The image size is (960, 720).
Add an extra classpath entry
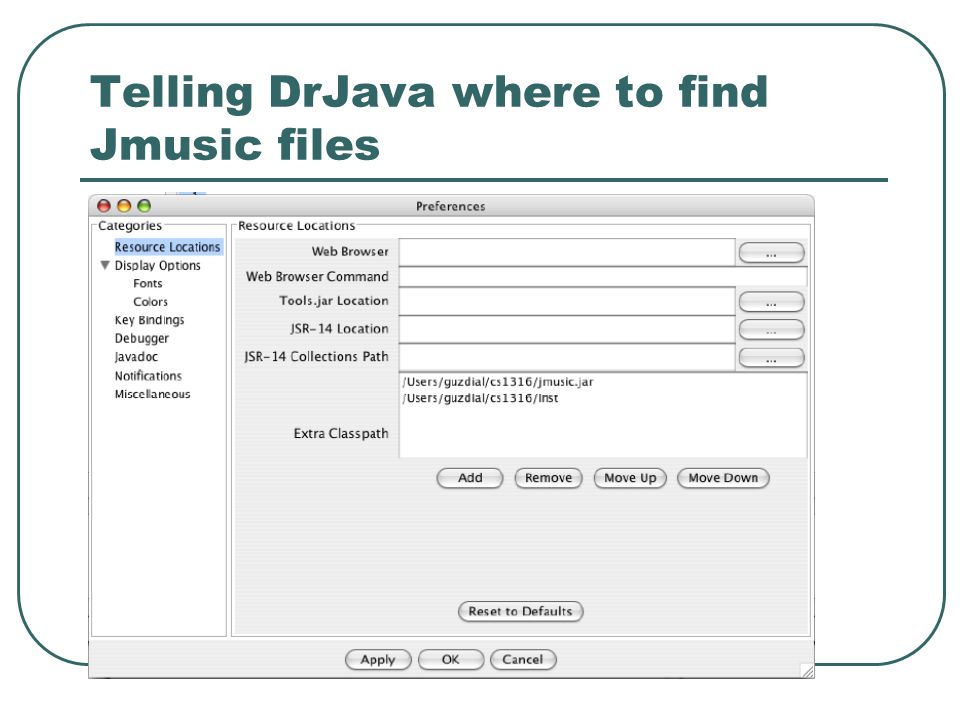(470, 478)
